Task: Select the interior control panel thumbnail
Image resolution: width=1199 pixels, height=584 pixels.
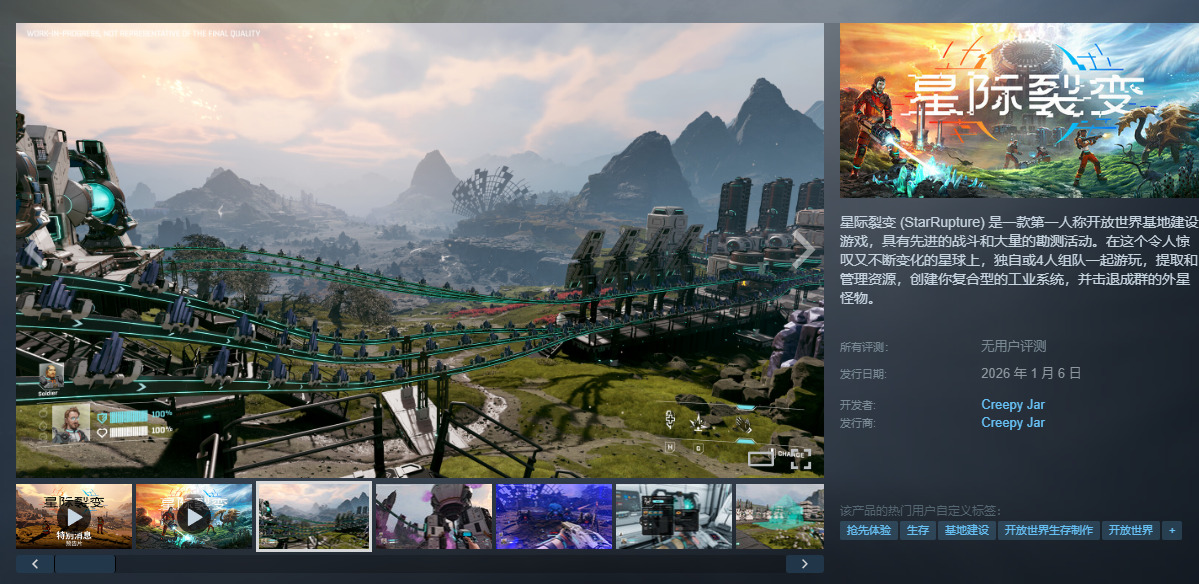Action: coord(673,516)
